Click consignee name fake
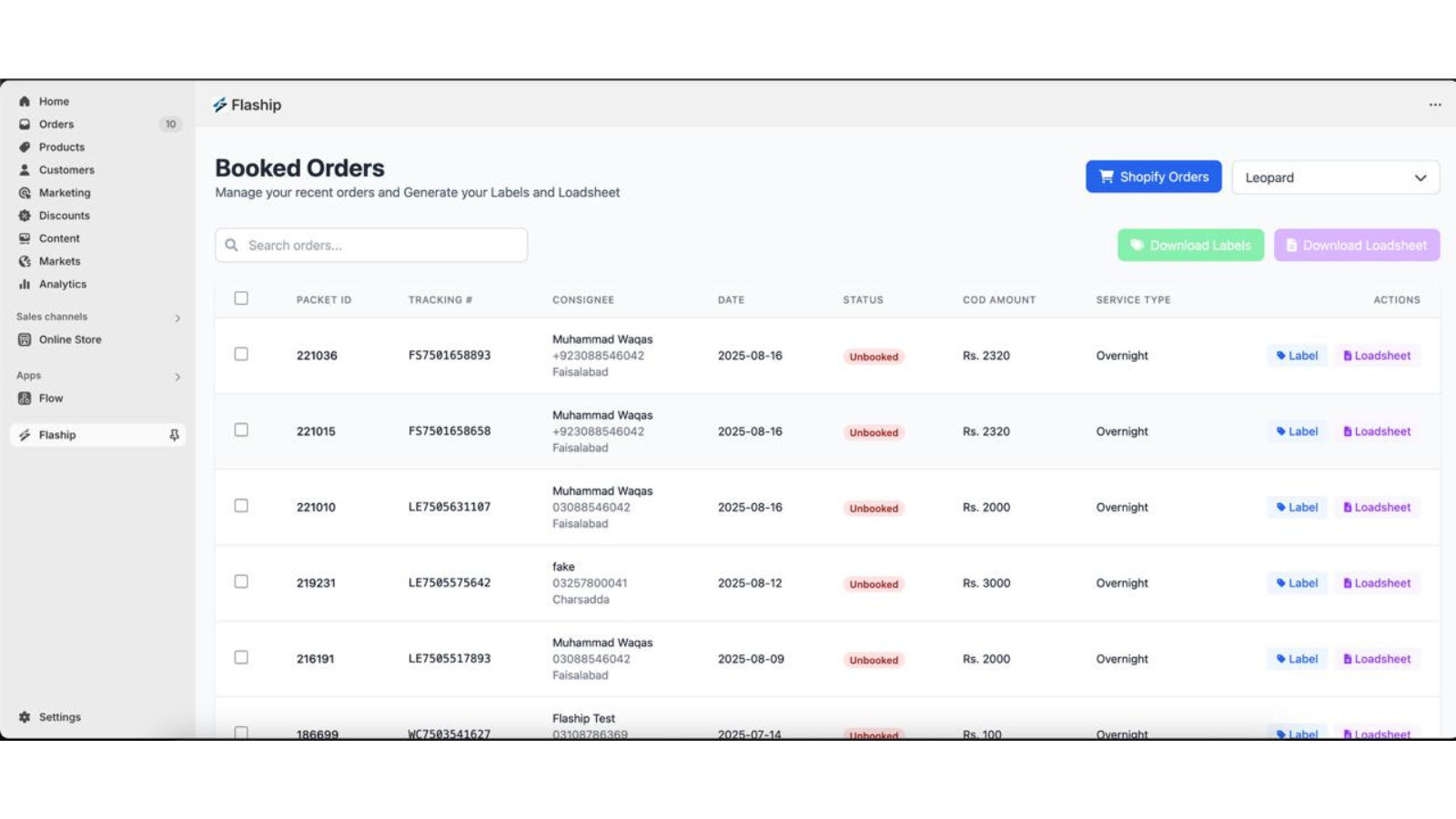This screenshot has height=819, width=1456. click(x=563, y=566)
